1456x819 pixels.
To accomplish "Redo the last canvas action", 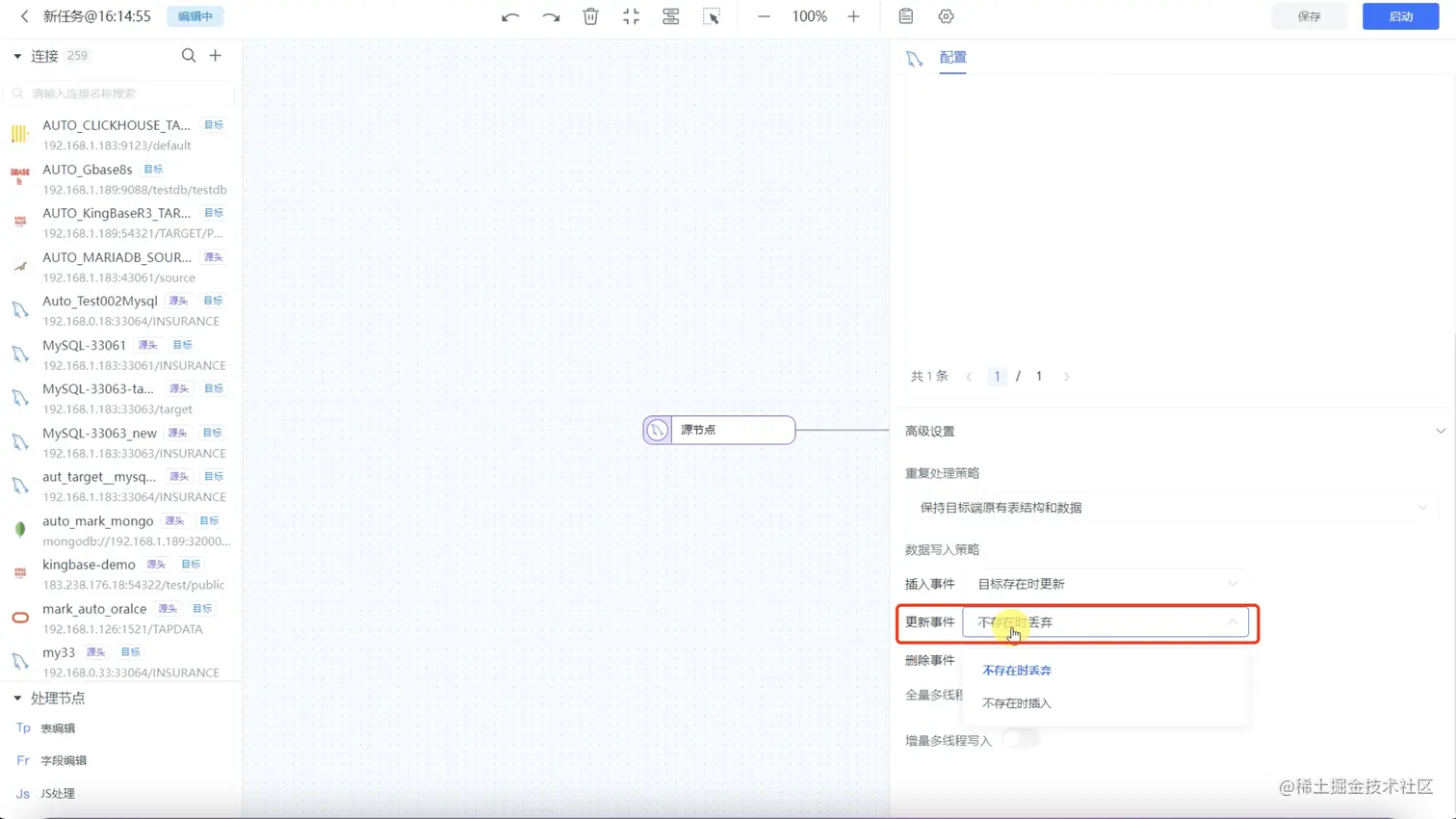I will [551, 16].
